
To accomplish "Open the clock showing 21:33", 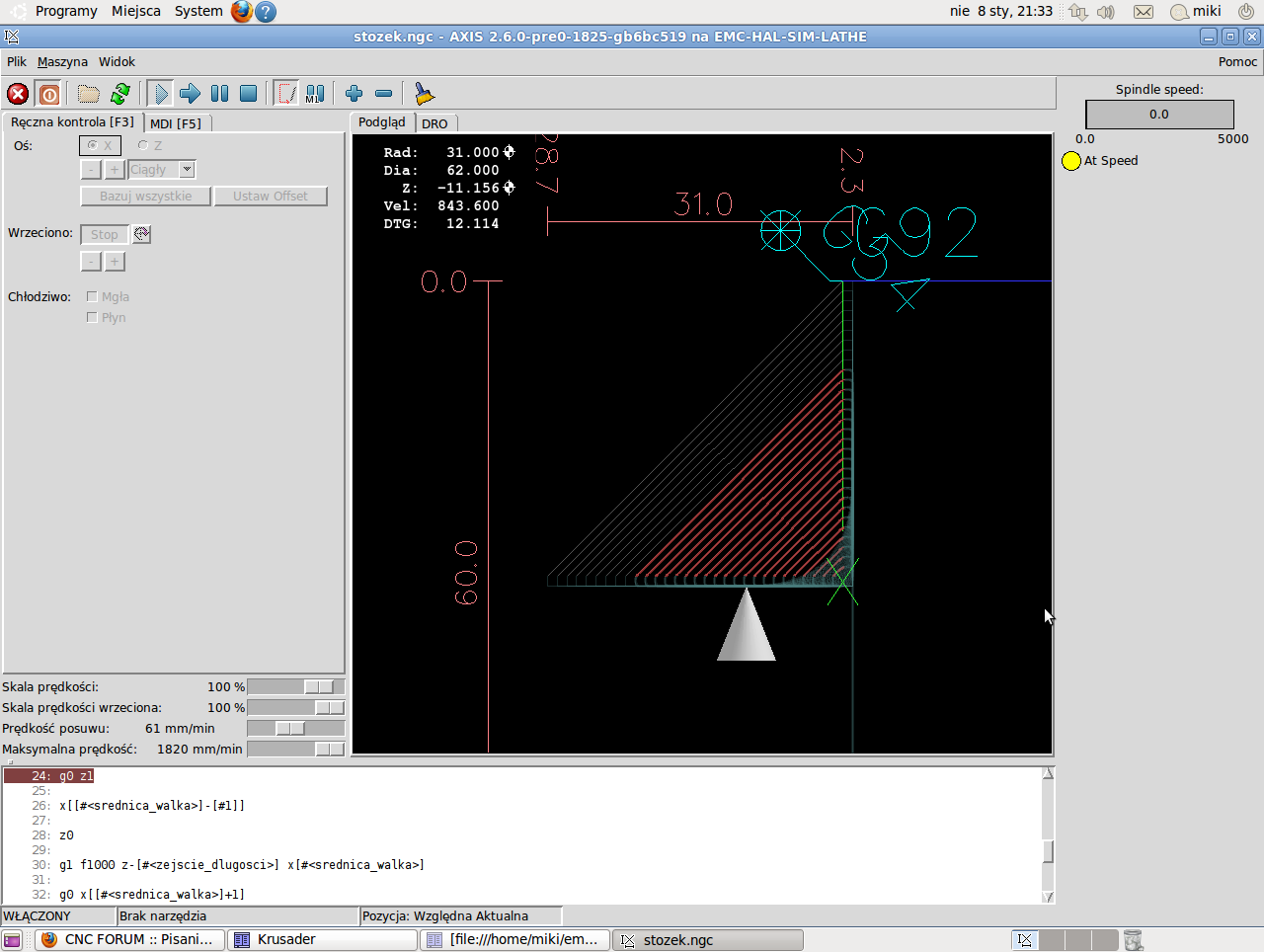I will pos(1001,11).
